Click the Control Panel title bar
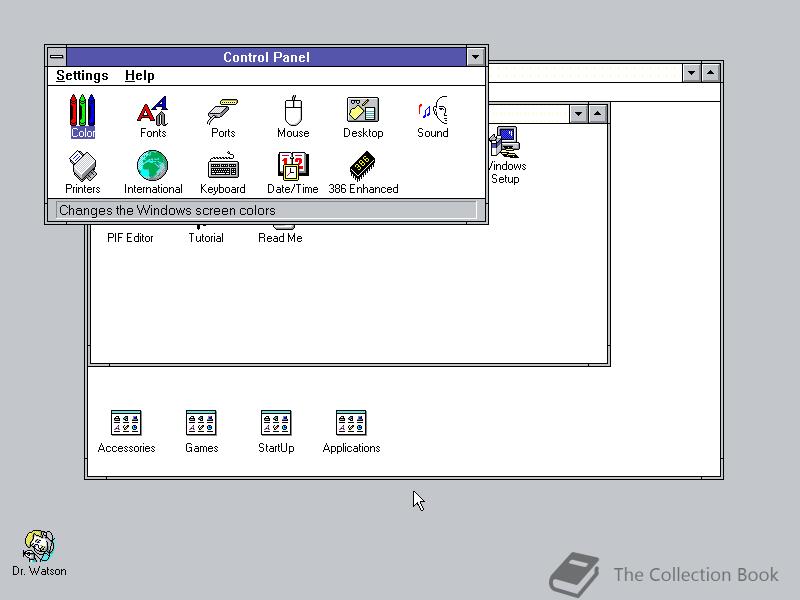Screen dimensions: 800x600 coord(266,57)
